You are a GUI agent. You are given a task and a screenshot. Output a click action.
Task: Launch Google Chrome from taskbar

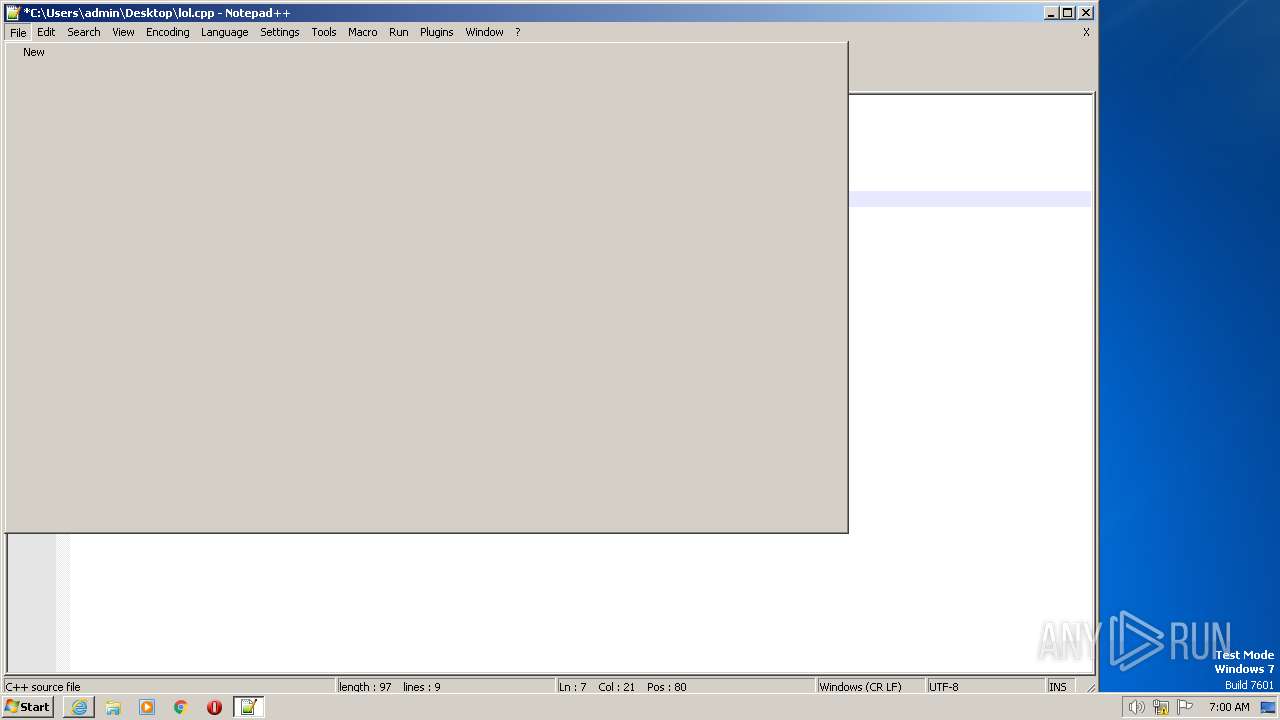coord(181,707)
